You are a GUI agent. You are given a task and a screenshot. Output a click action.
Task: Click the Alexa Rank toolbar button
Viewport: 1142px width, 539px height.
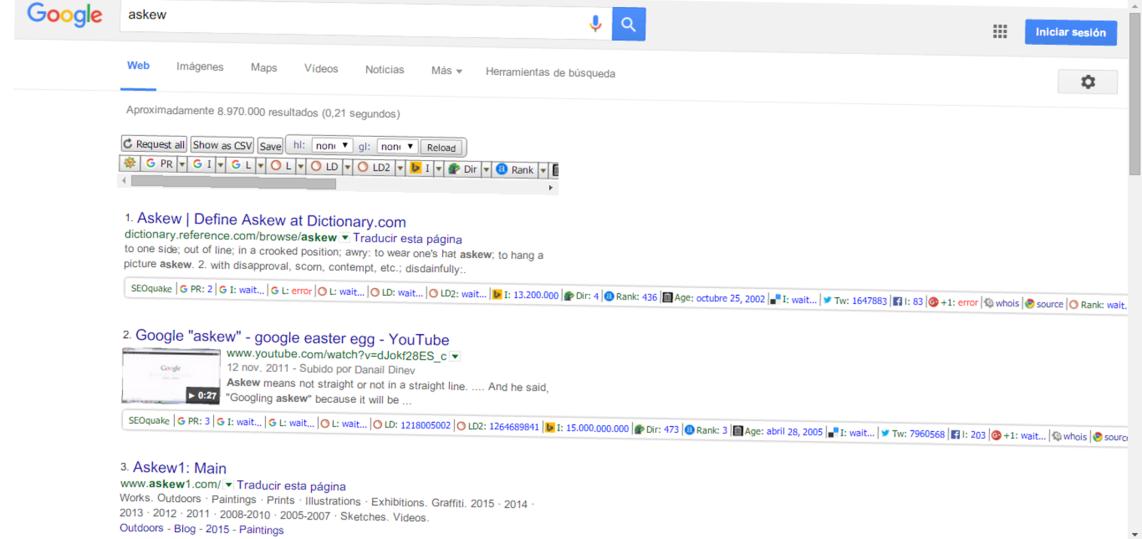[x=516, y=170]
